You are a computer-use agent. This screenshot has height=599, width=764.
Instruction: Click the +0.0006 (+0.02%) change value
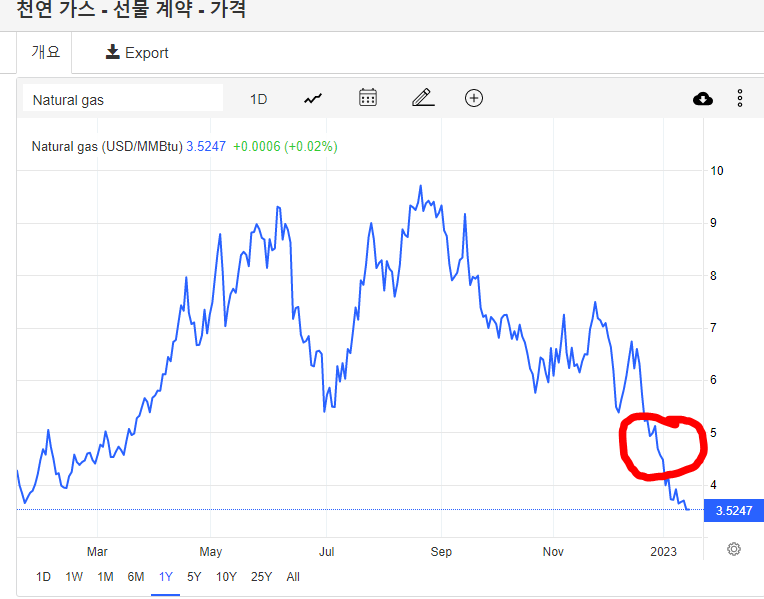coord(285,147)
